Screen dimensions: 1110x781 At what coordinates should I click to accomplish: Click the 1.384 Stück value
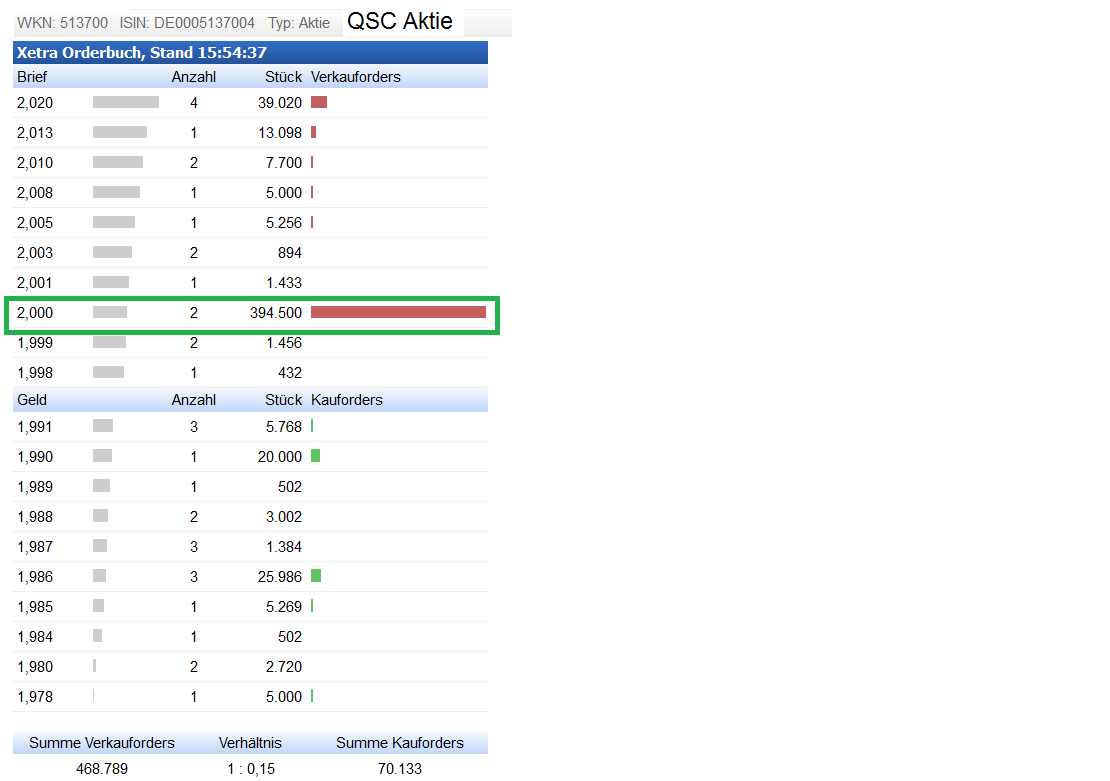pyautogui.click(x=284, y=547)
